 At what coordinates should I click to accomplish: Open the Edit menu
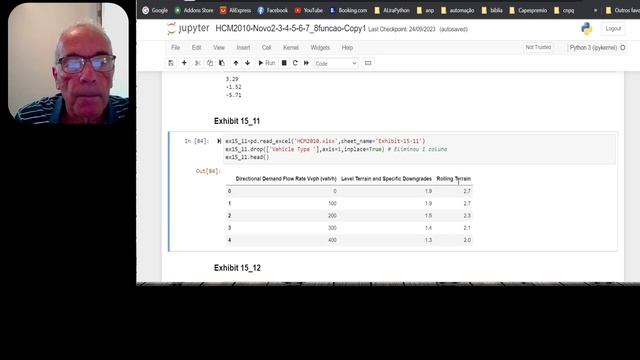pyautogui.click(x=196, y=48)
